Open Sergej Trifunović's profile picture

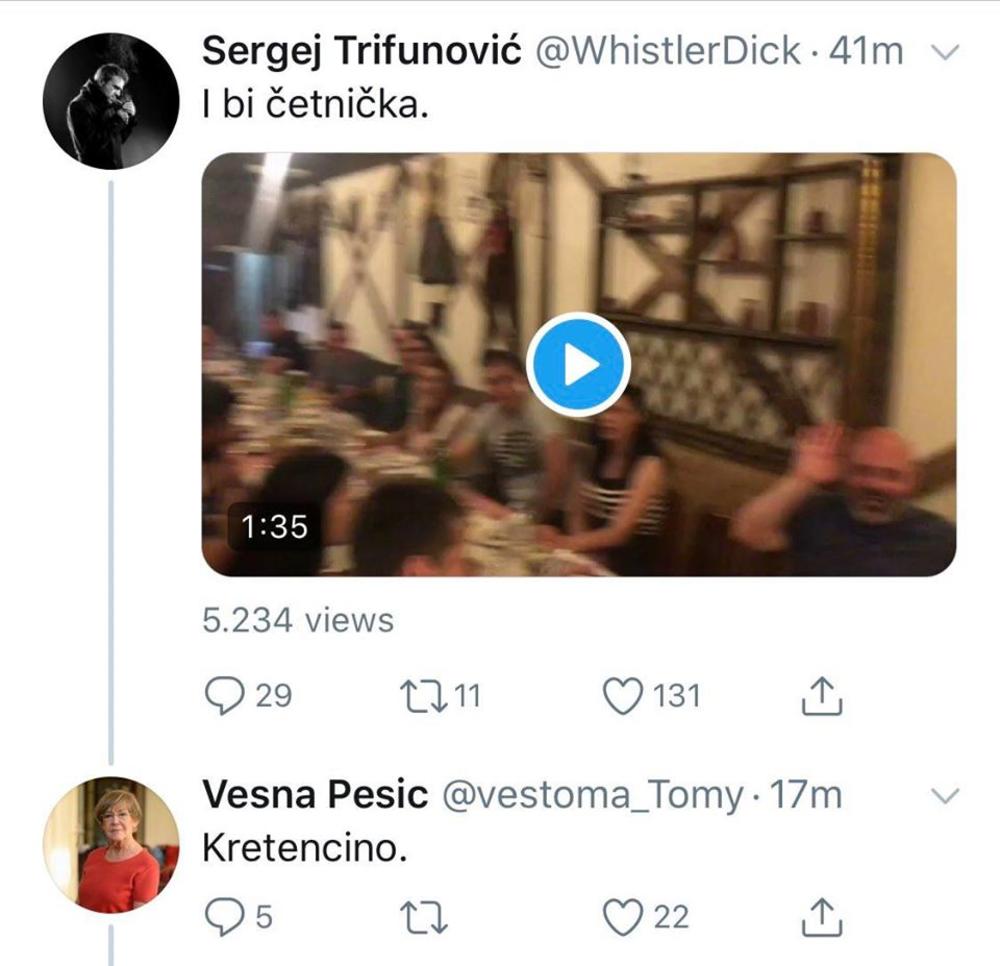tap(111, 100)
